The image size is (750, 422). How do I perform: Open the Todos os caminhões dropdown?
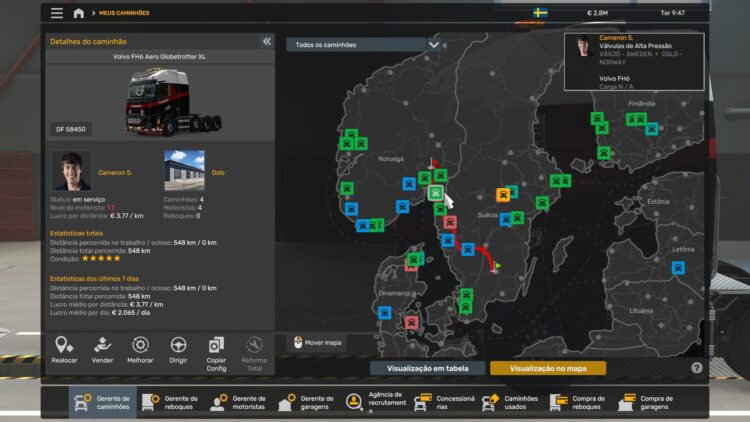(356, 44)
